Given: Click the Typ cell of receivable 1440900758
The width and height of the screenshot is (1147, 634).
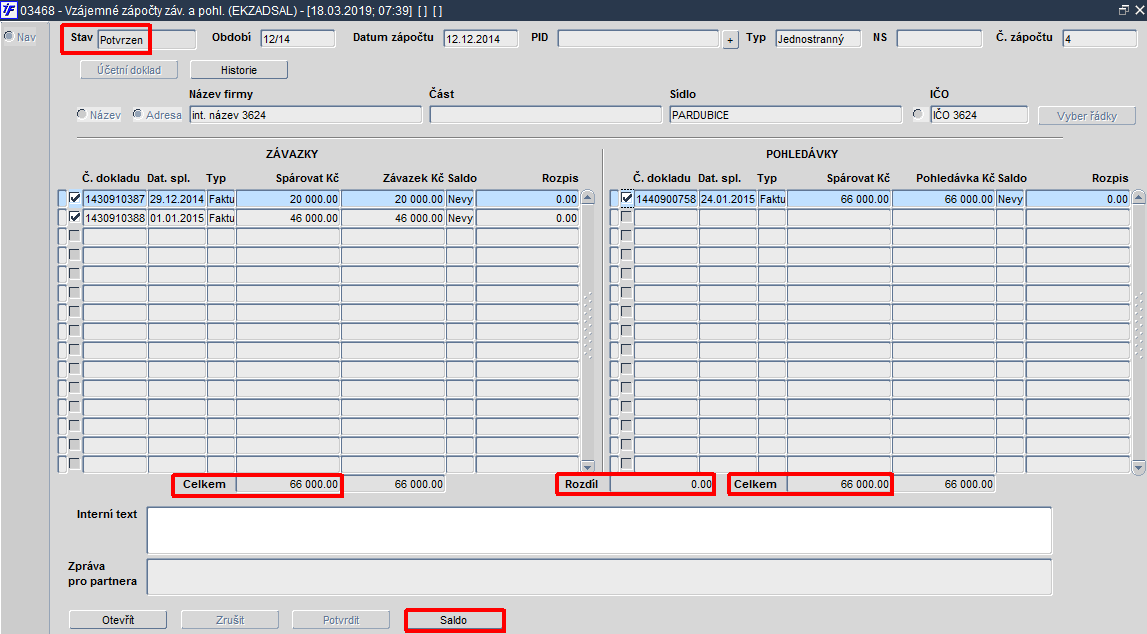Looking at the screenshot, I should pyautogui.click(x=772, y=199).
